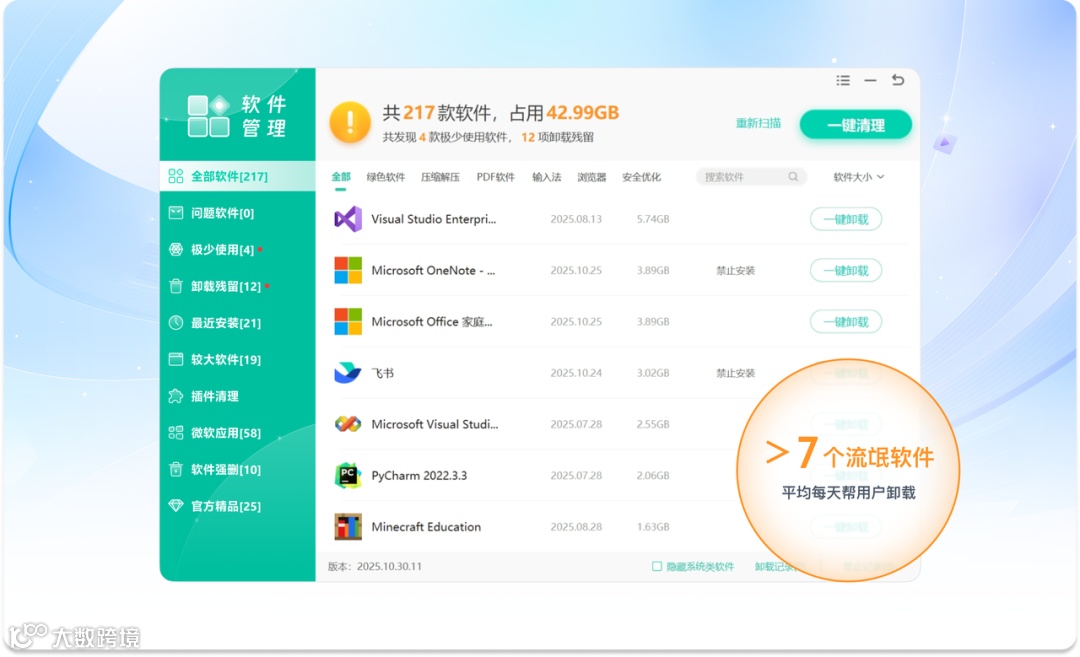Screen dimensions: 1080x657
Task: Open 微软应用[58] in the sidebar
Action: tap(238, 432)
